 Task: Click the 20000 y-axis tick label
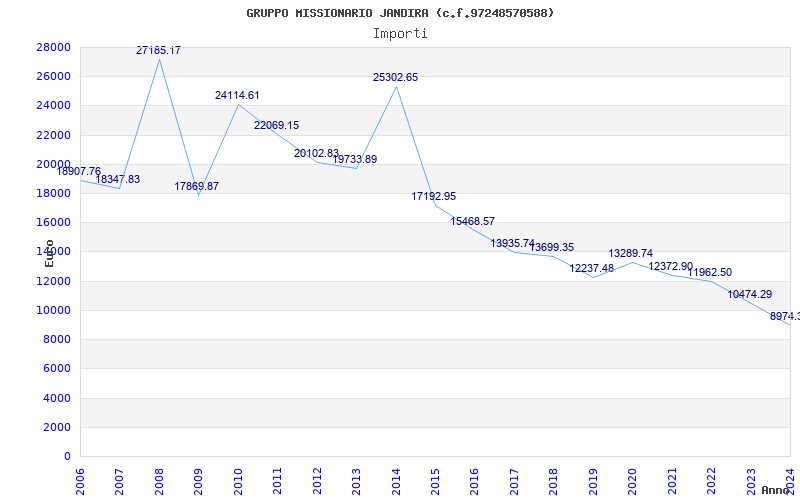pos(54,164)
